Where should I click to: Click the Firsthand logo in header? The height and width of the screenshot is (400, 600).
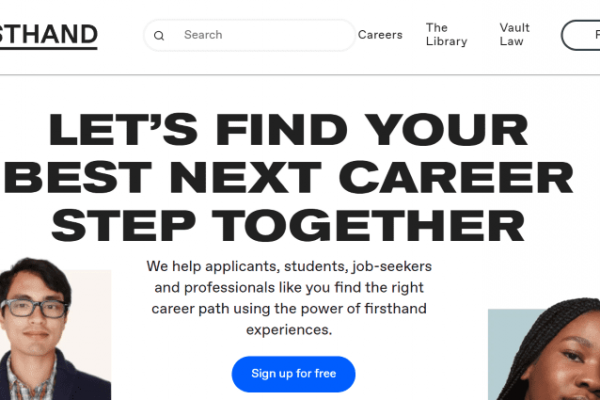[49, 36]
